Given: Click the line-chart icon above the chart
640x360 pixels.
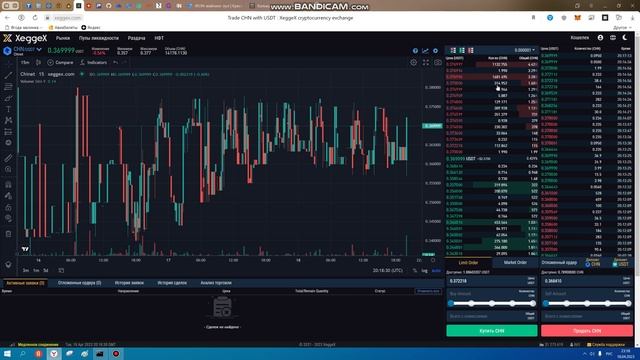Looking at the screenshot, I should click(x=425, y=51).
